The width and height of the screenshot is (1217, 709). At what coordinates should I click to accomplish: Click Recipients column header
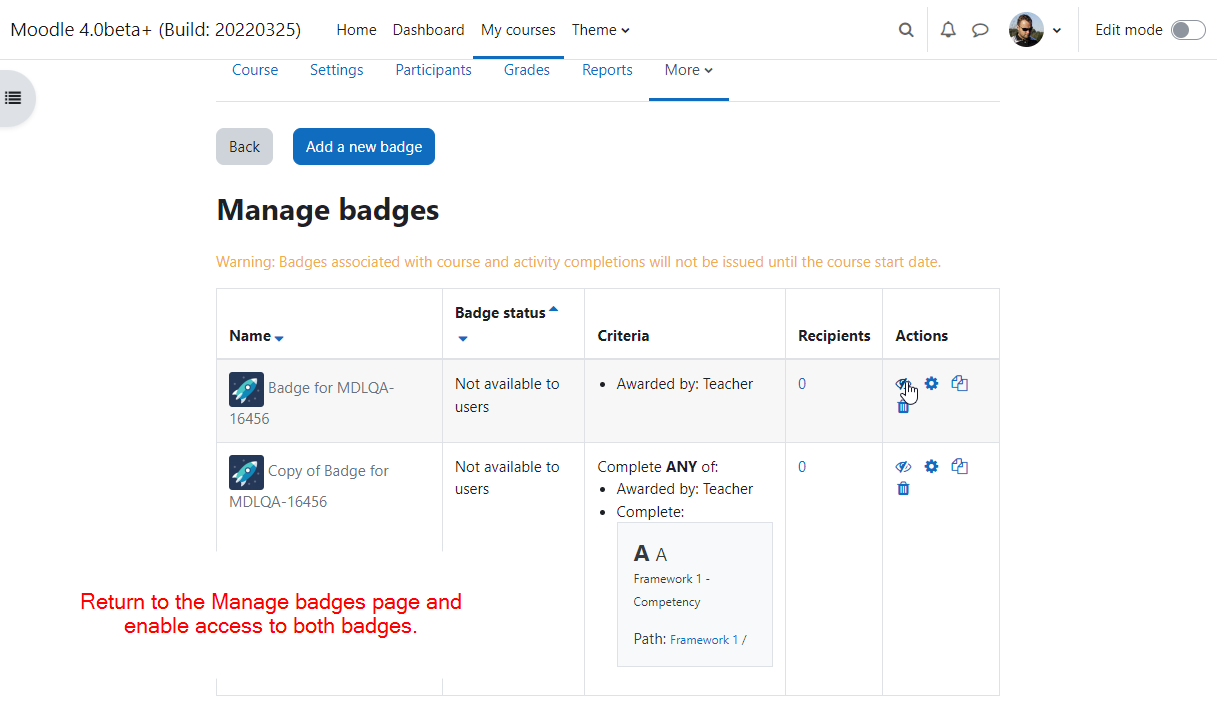click(834, 336)
